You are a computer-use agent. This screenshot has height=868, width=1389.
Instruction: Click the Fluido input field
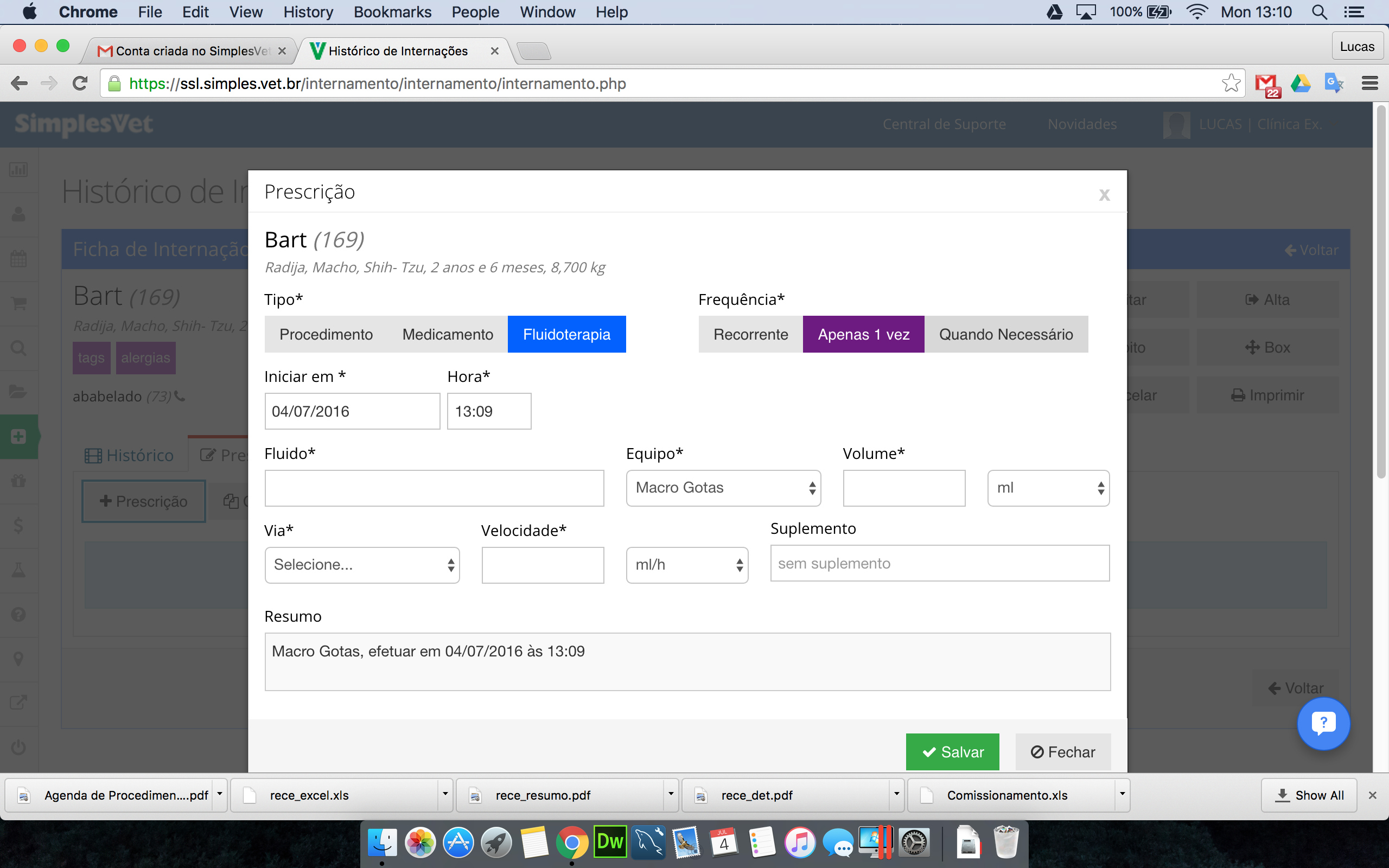[434, 488]
